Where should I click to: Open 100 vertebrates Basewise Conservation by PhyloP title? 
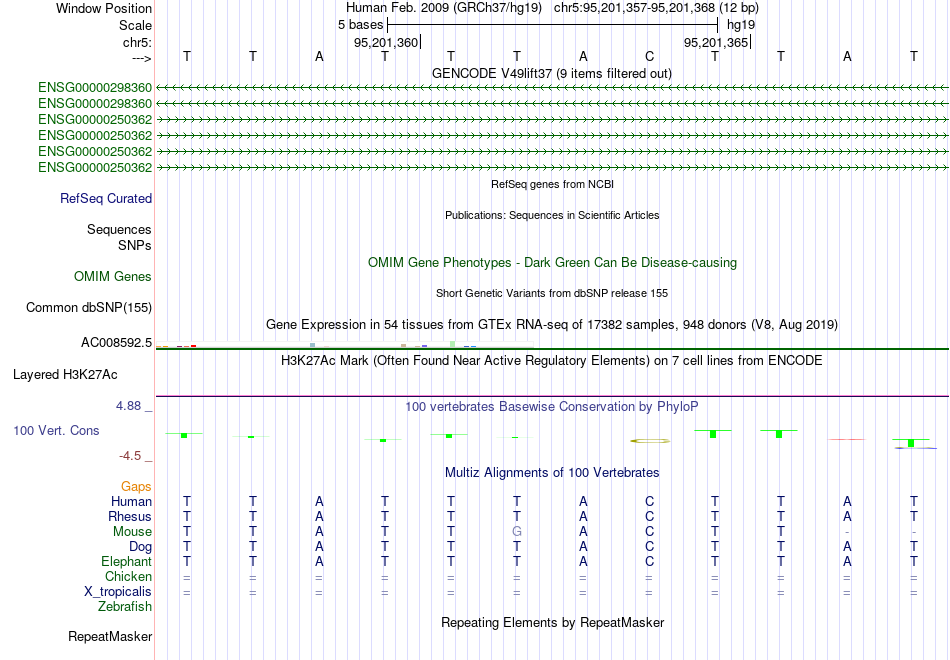click(x=552, y=407)
